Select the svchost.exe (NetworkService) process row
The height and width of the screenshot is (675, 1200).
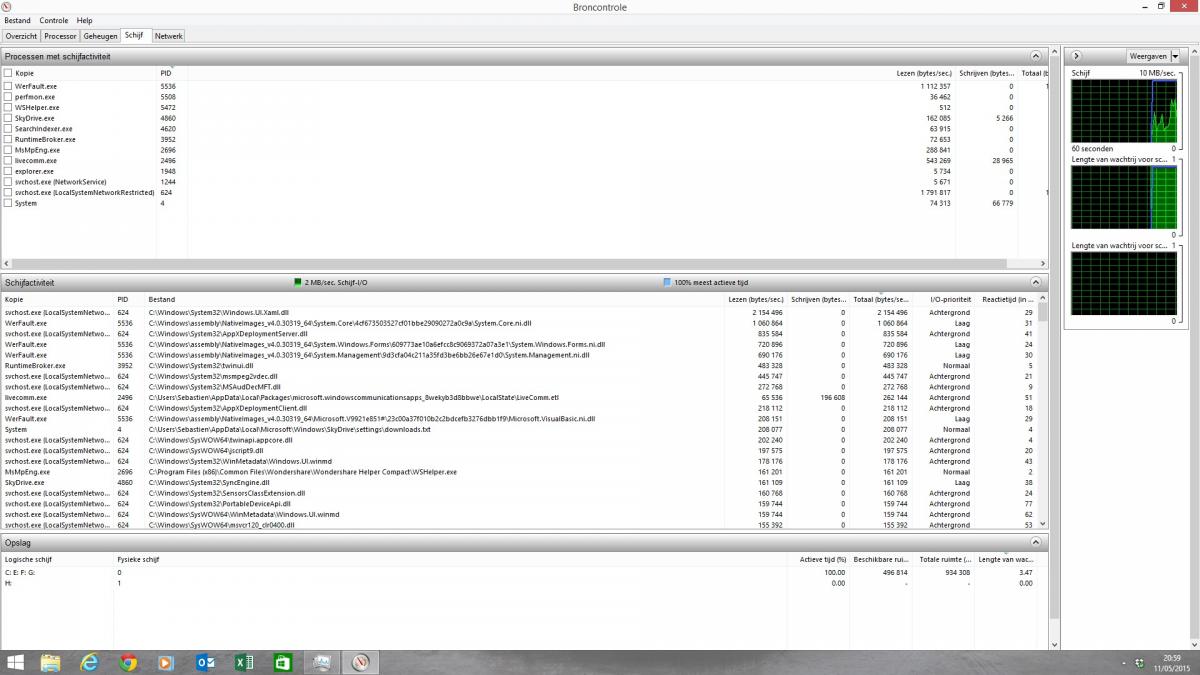pyautogui.click(x=524, y=182)
